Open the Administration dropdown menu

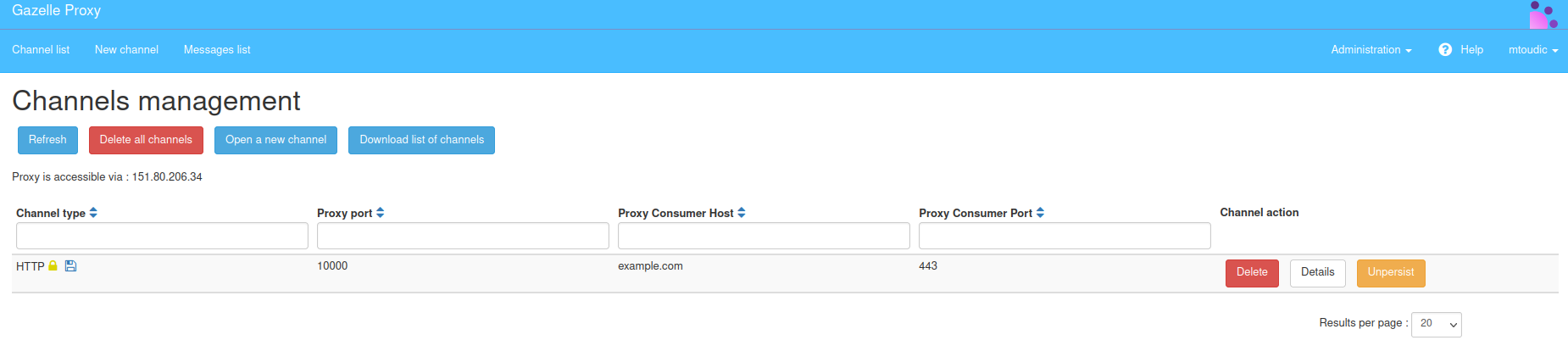tap(1371, 50)
